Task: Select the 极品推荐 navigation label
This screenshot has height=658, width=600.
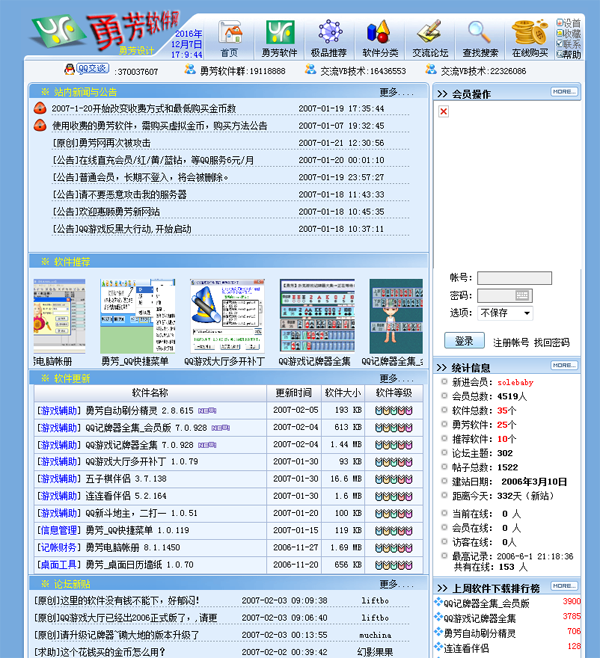Action: (x=329, y=53)
